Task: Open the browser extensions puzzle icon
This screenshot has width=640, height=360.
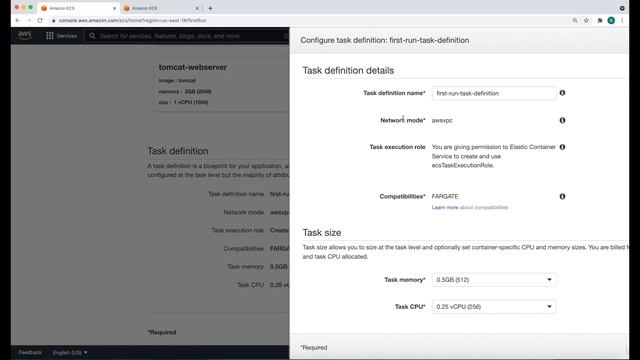Action: (600, 20)
